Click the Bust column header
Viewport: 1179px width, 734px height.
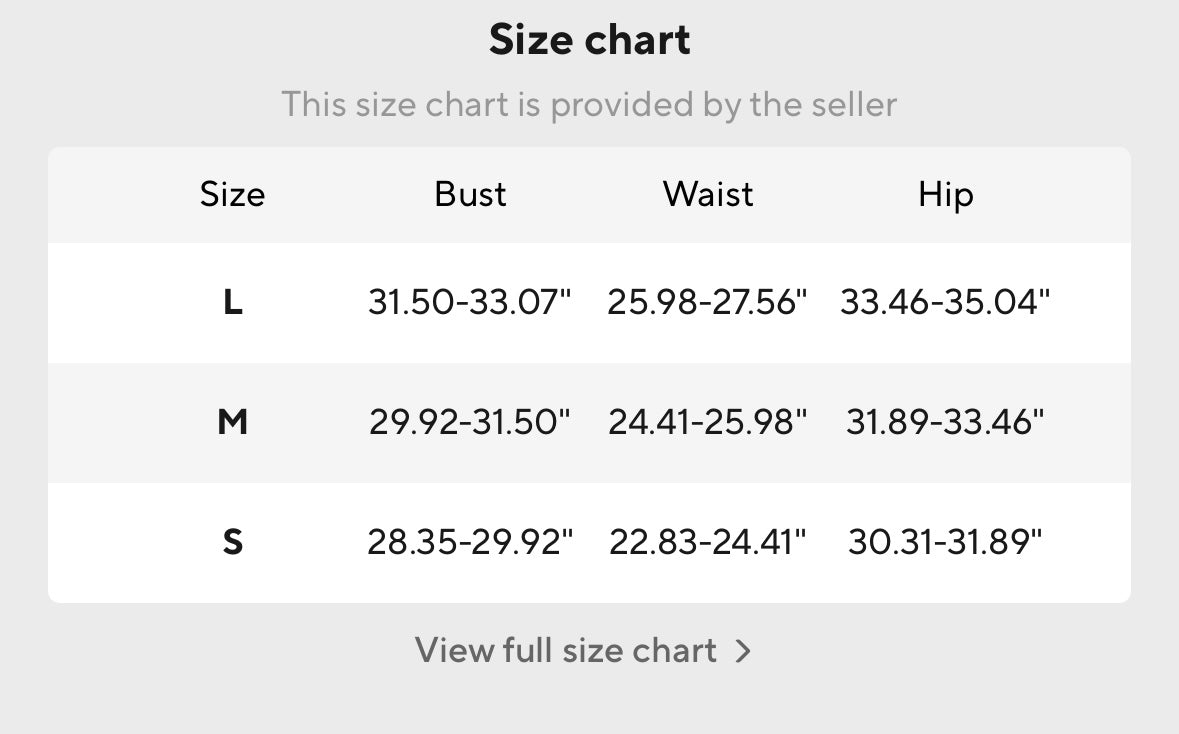[470, 194]
